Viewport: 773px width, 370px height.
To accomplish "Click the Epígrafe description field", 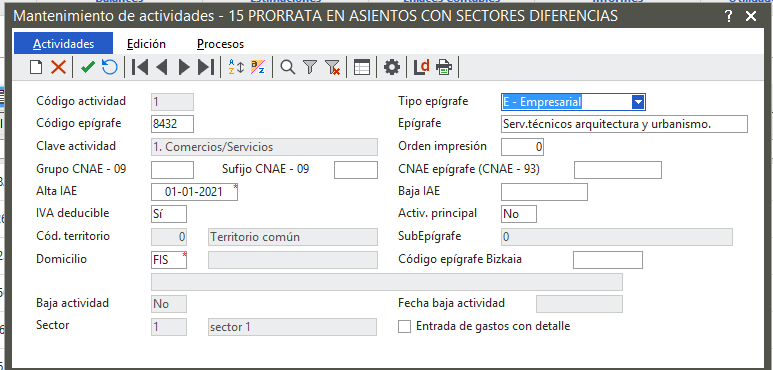I will 624,124.
